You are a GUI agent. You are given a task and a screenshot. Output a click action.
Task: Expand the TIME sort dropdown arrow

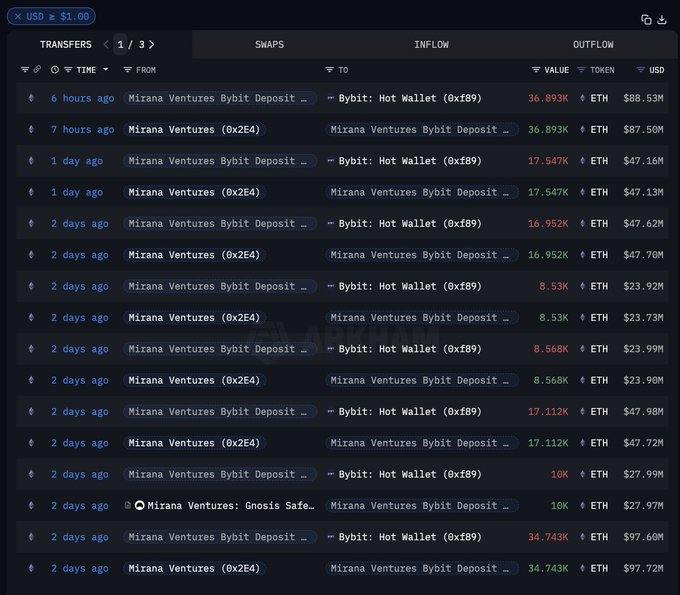[x=105, y=69]
